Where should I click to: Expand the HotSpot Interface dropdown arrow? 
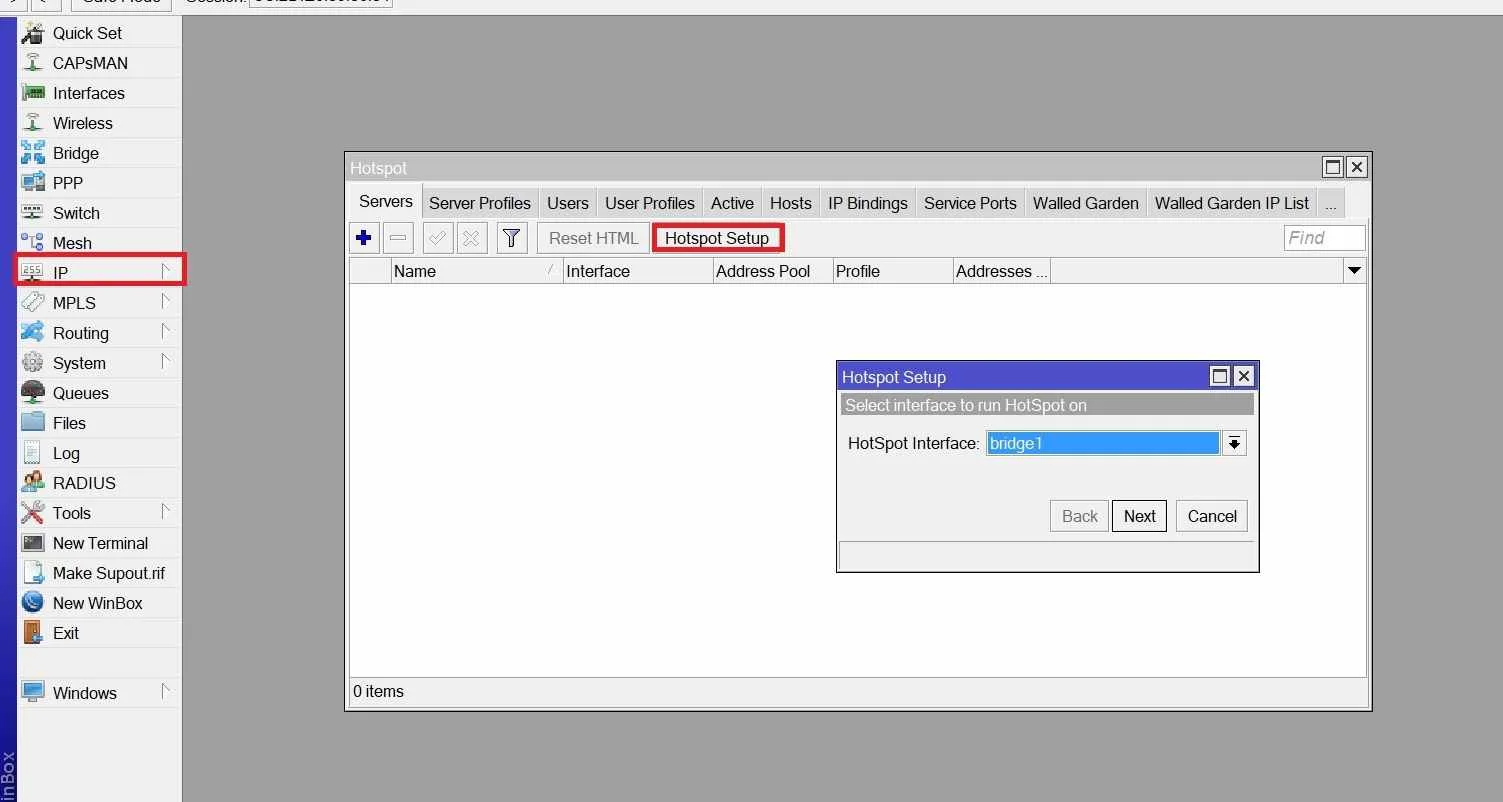(1235, 443)
